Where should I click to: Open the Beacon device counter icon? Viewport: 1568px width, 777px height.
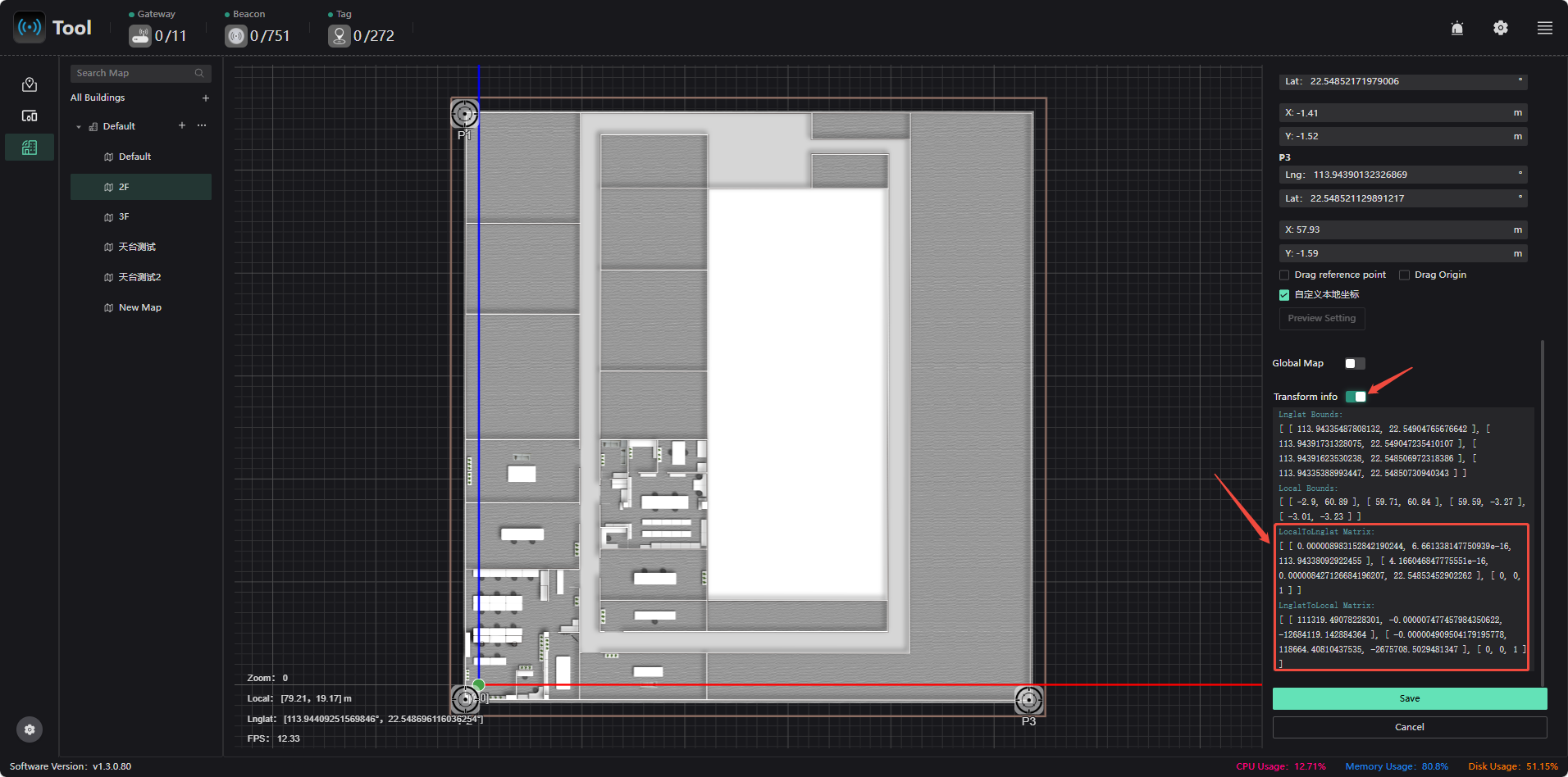click(236, 36)
